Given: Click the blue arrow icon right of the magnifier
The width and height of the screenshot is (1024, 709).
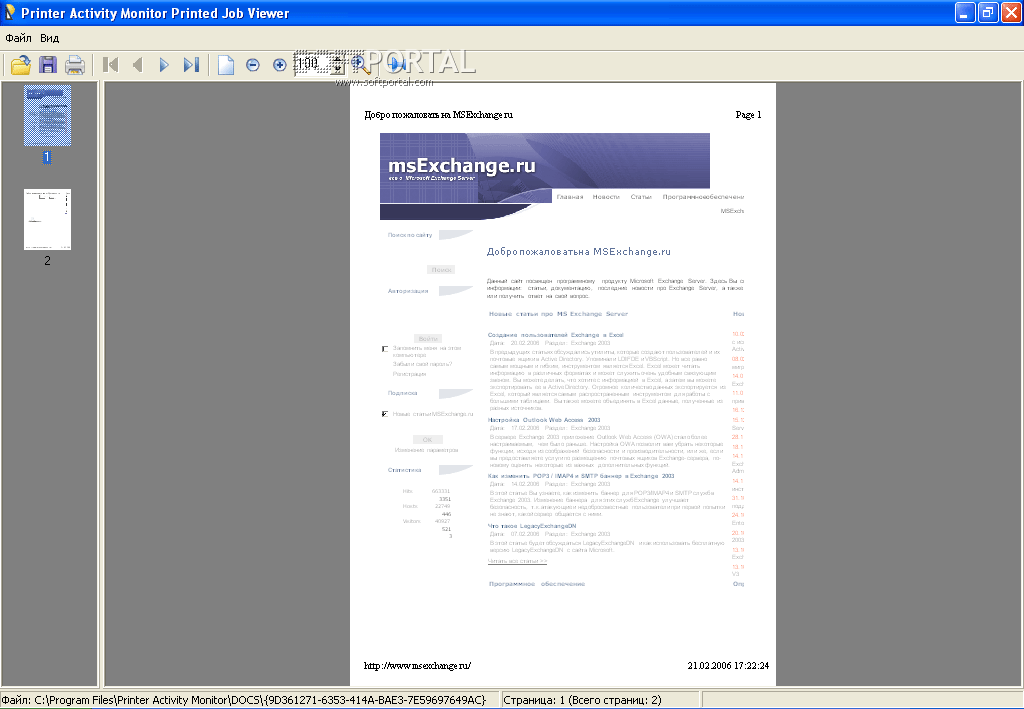Looking at the screenshot, I should 398,64.
